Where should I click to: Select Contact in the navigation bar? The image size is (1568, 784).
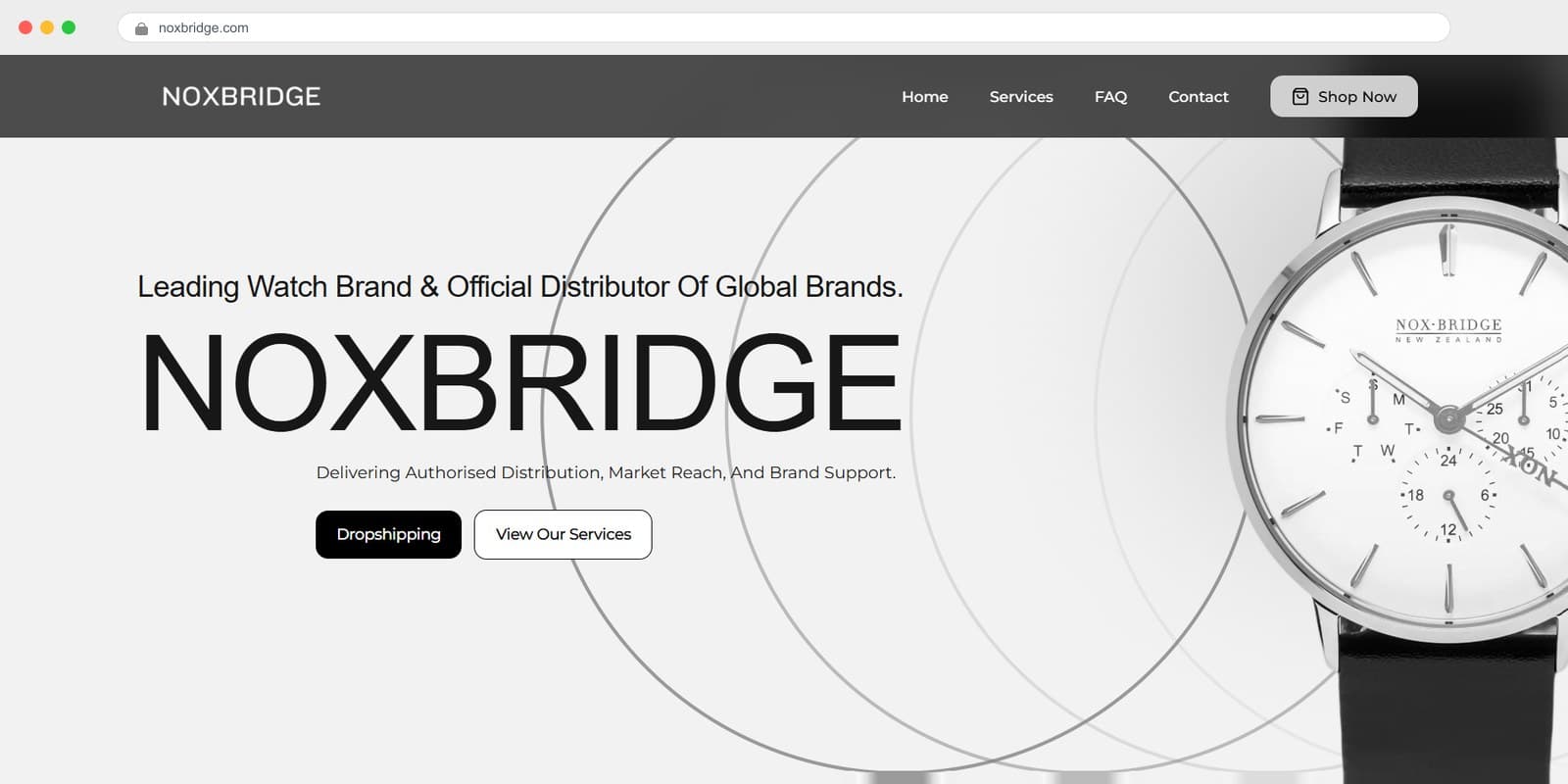tap(1198, 96)
